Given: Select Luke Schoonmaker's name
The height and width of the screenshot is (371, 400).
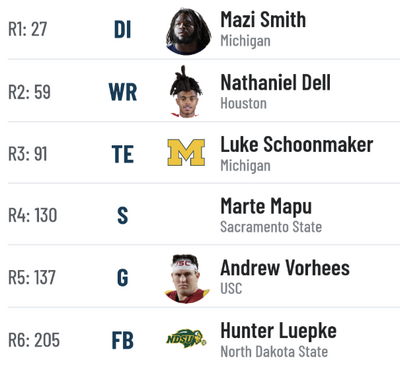Looking at the screenshot, I should [297, 145].
